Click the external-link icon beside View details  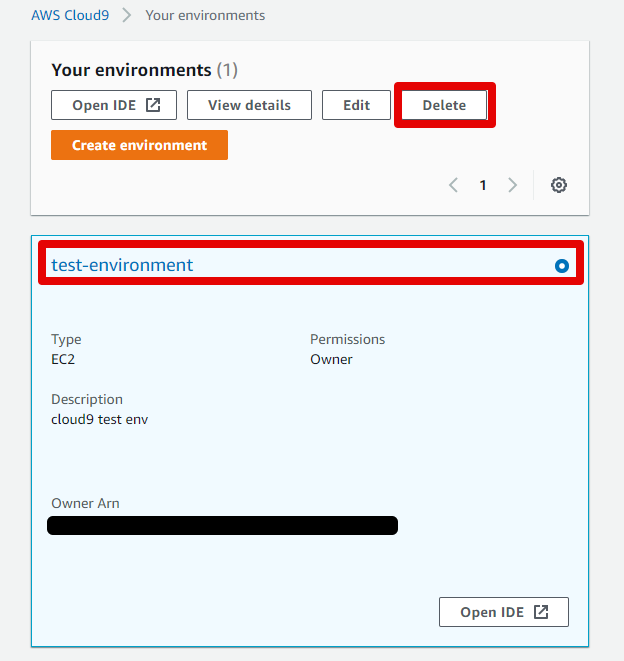click(x=153, y=105)
